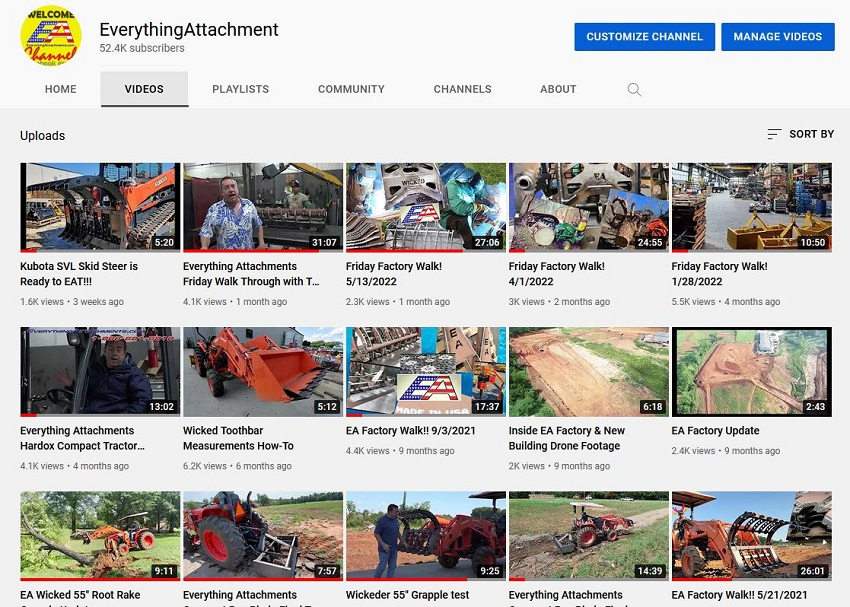This screenshot has width=850, height=607.
Task: Switch to the Home tab
Action: [60, 89]
